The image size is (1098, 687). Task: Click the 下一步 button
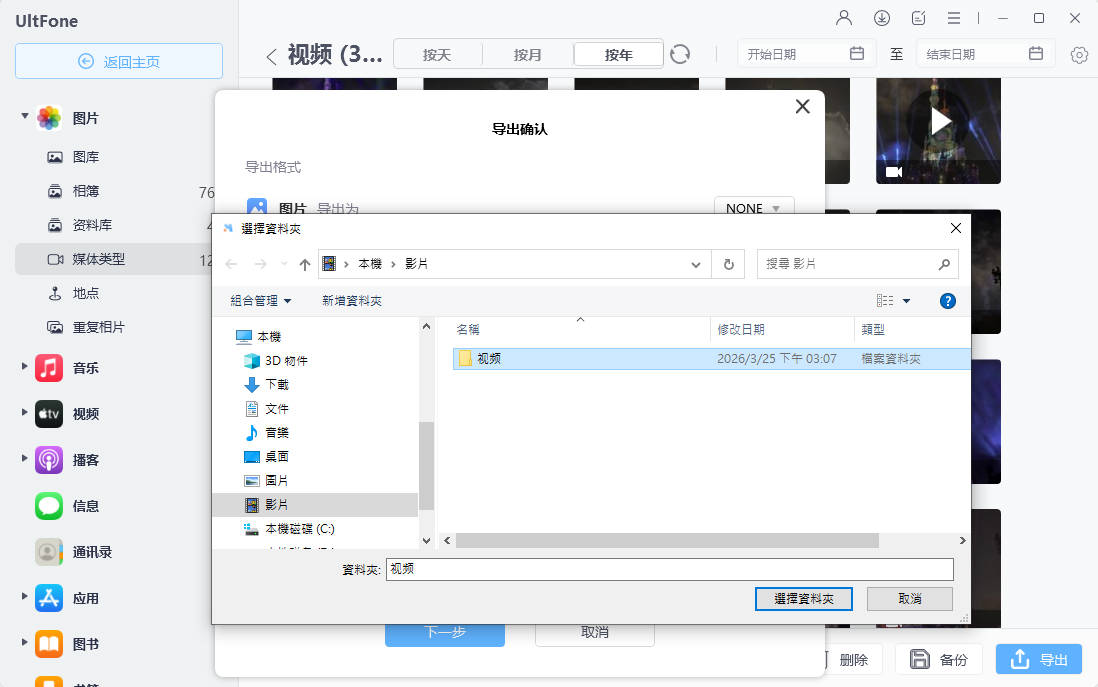tap(444, 632)
